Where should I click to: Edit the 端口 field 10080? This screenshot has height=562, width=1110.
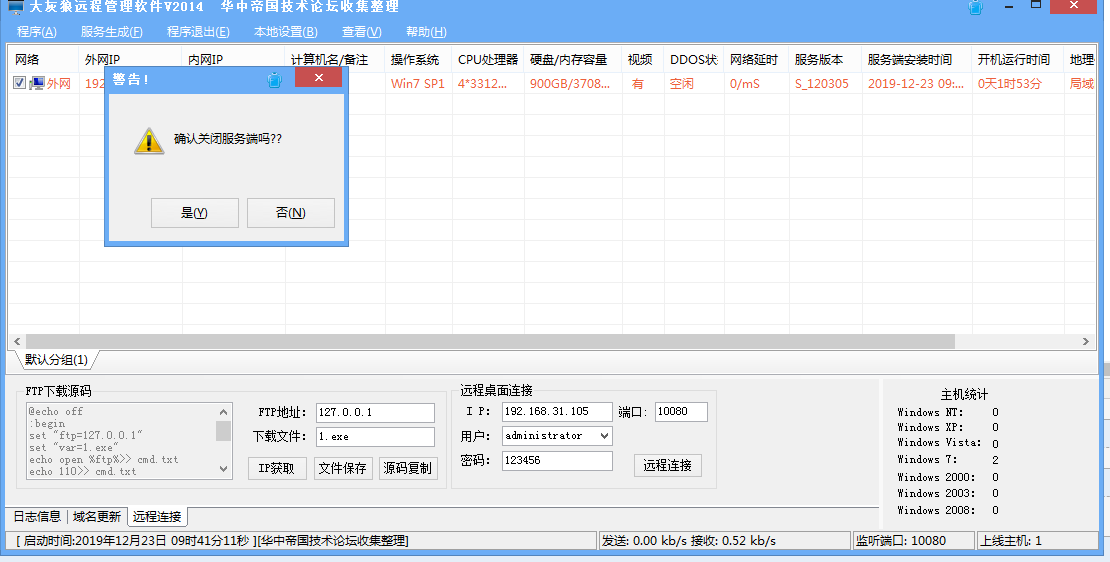681,412
